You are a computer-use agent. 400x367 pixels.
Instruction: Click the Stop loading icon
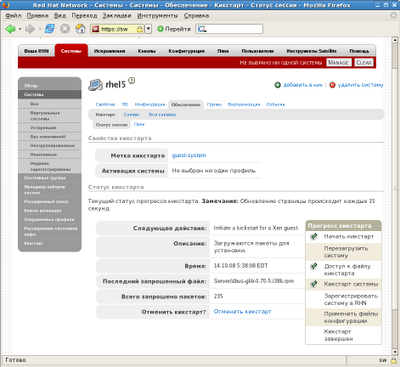[65, 29]
